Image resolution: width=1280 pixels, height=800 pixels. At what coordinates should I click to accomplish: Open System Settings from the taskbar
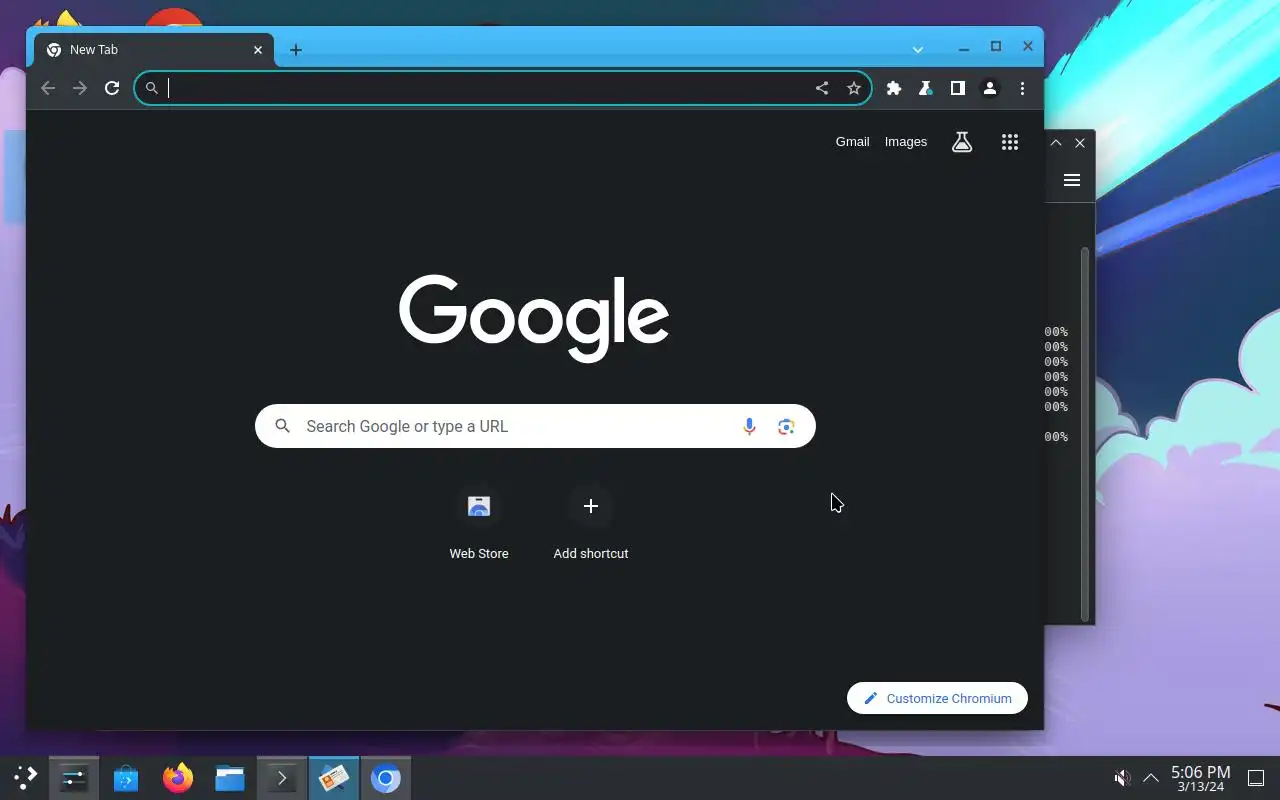[74, 778]
